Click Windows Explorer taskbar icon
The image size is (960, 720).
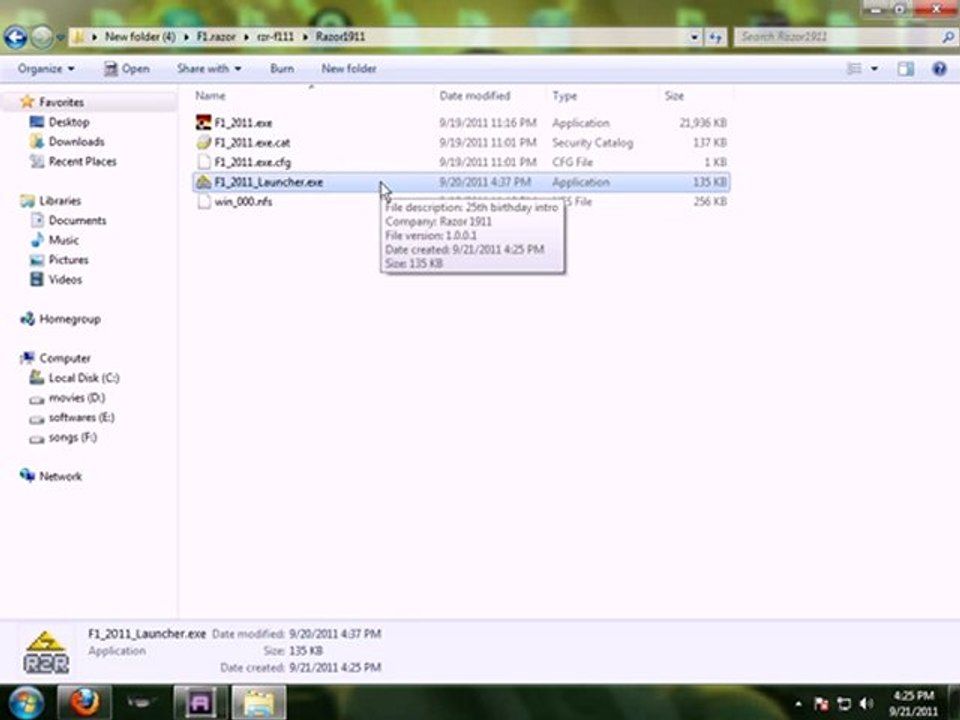(258, 702)
